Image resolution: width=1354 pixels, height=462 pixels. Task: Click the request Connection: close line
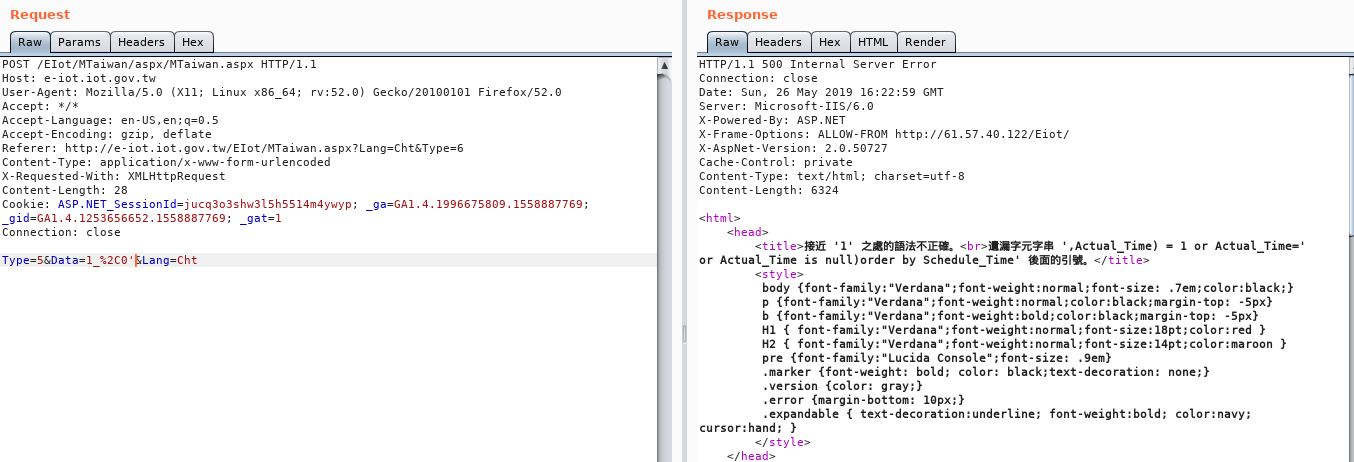click(x=59, y=232)
